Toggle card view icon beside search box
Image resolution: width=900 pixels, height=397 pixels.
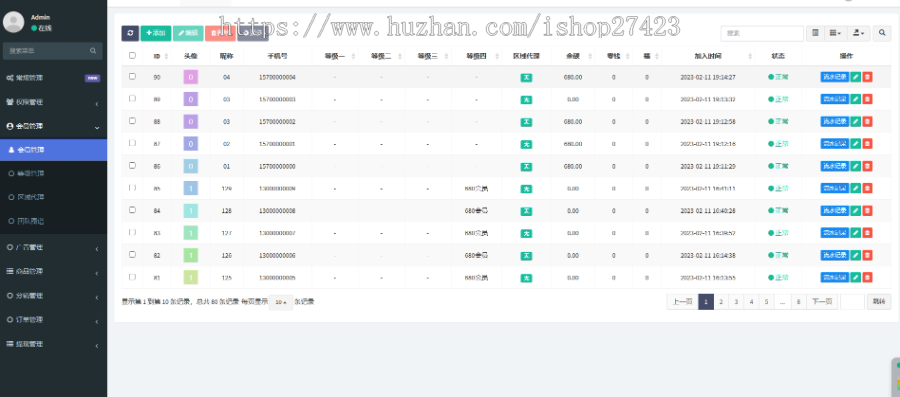click(815, 34)
